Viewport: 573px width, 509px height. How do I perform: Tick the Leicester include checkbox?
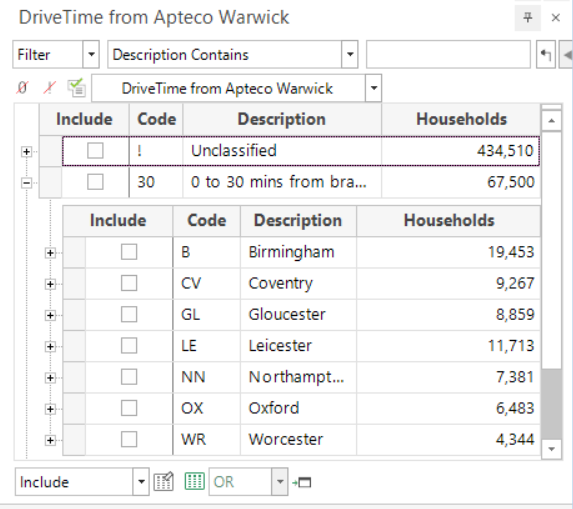click(x=129, y=346)
